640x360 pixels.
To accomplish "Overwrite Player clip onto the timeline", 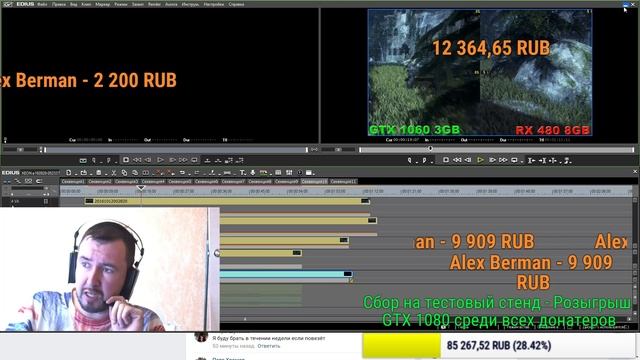I will pos(218,160).
